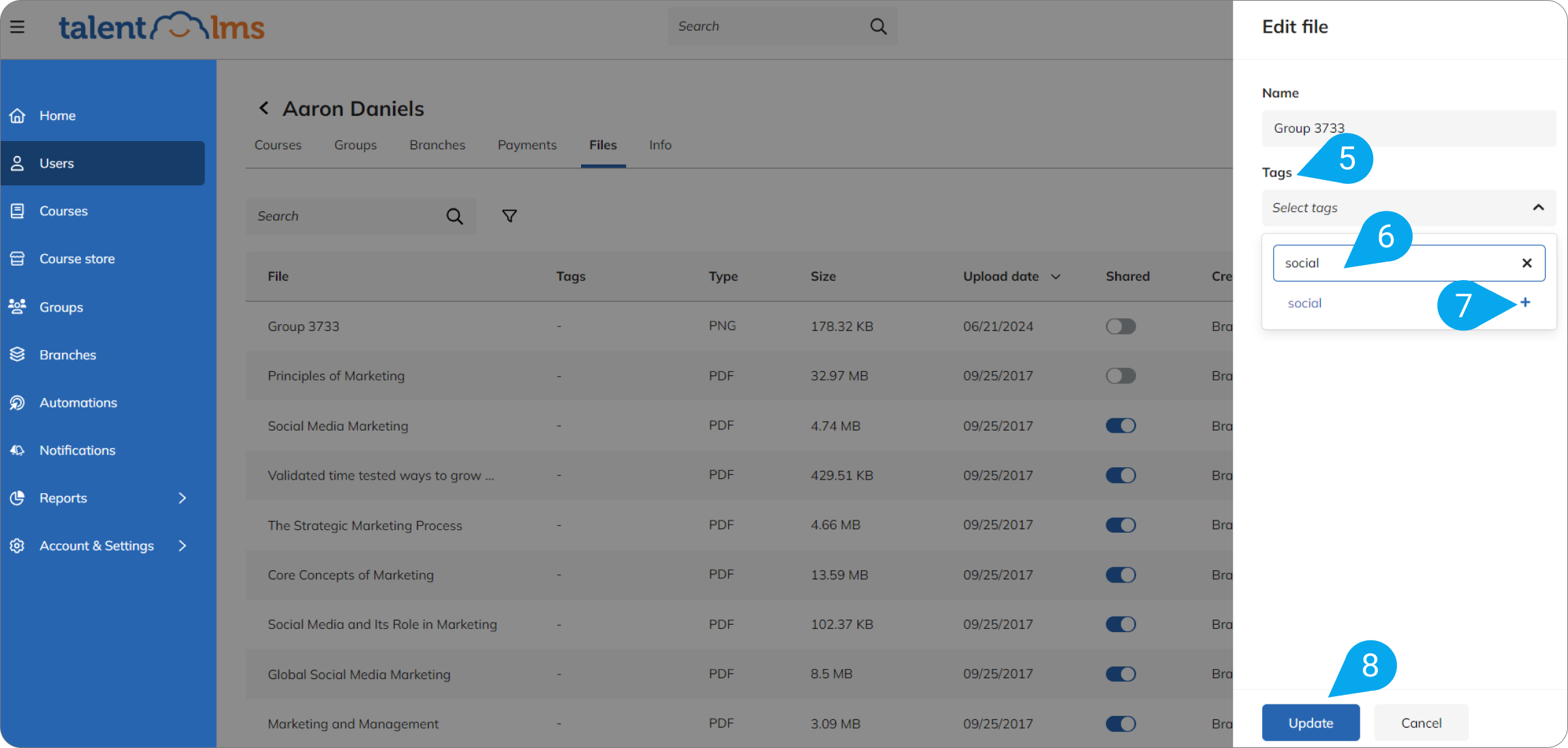
Task: Click the Users person icon
Action: coord(18,163)
